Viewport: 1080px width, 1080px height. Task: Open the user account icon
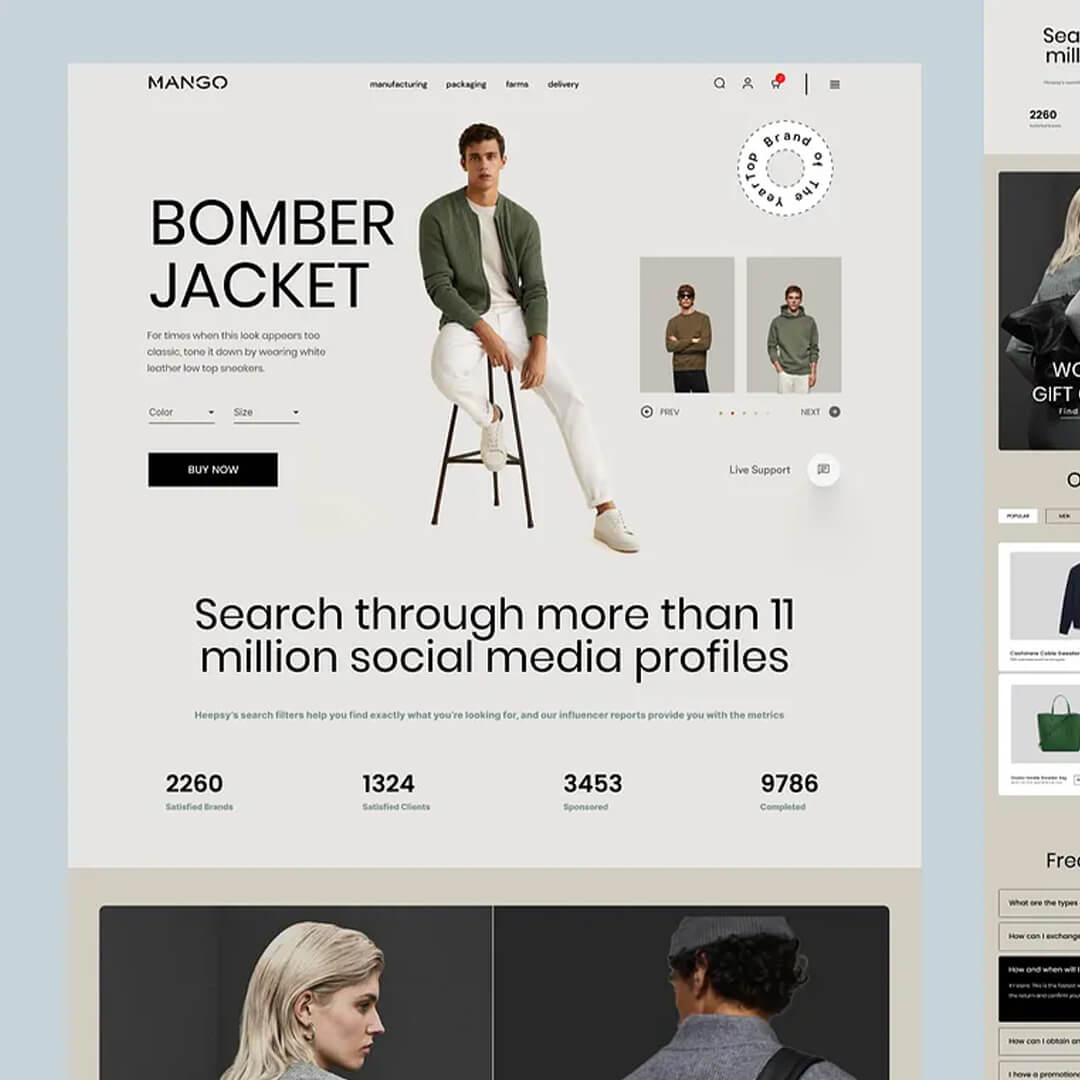tap(747, 84)
